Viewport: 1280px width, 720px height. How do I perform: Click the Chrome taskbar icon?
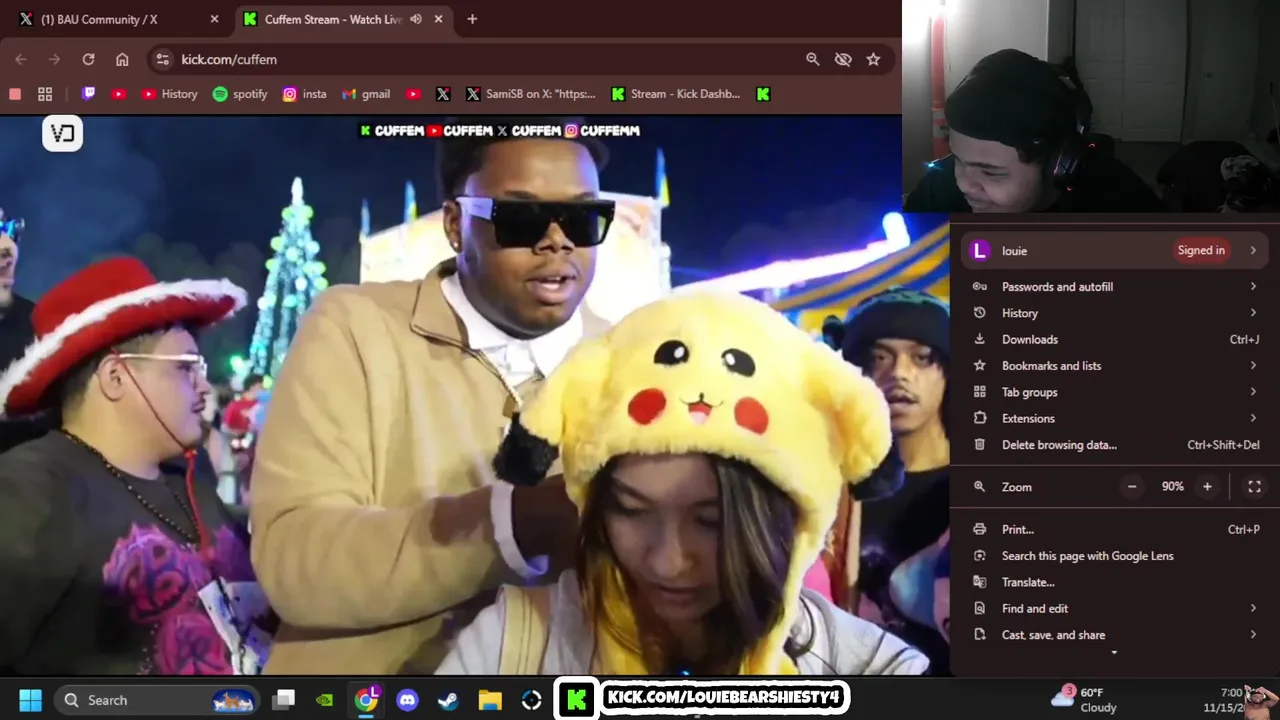(366, 700)
